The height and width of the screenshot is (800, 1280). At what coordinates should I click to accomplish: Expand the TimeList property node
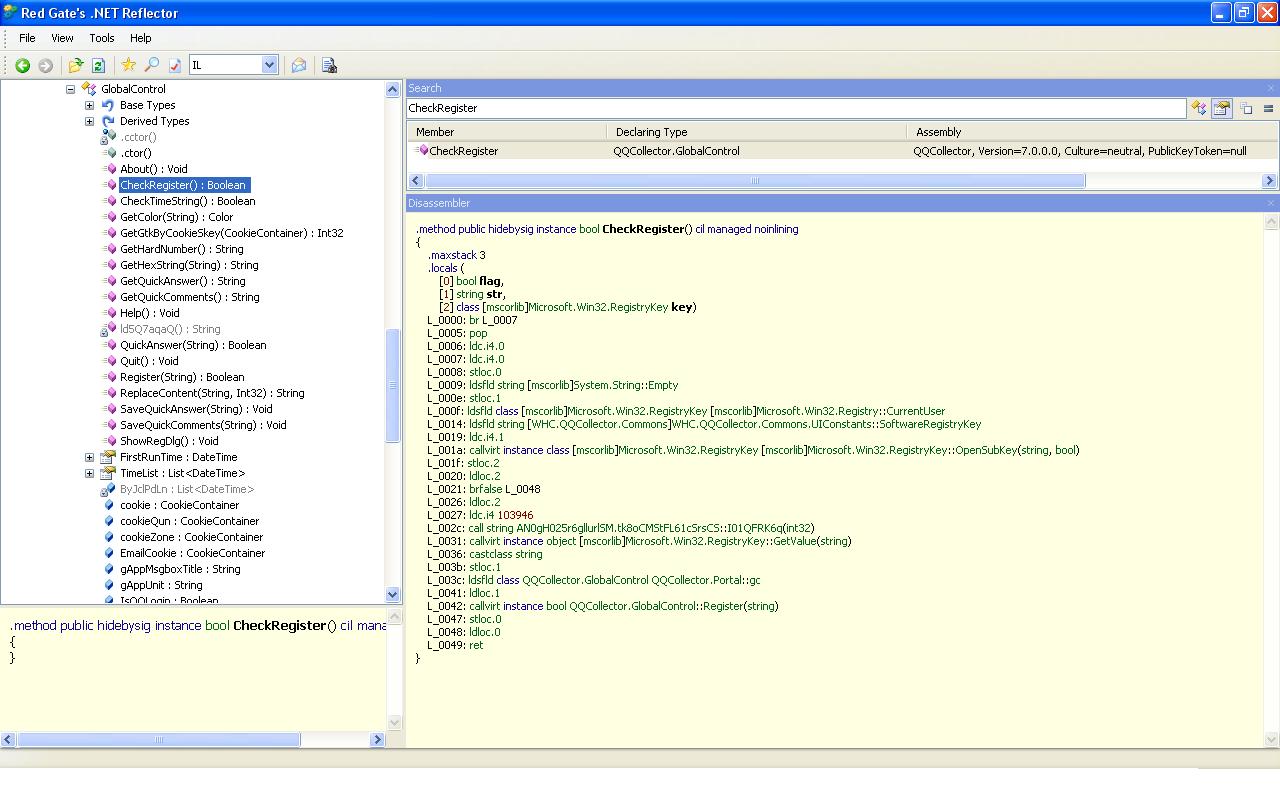click(x=89, y=473)
